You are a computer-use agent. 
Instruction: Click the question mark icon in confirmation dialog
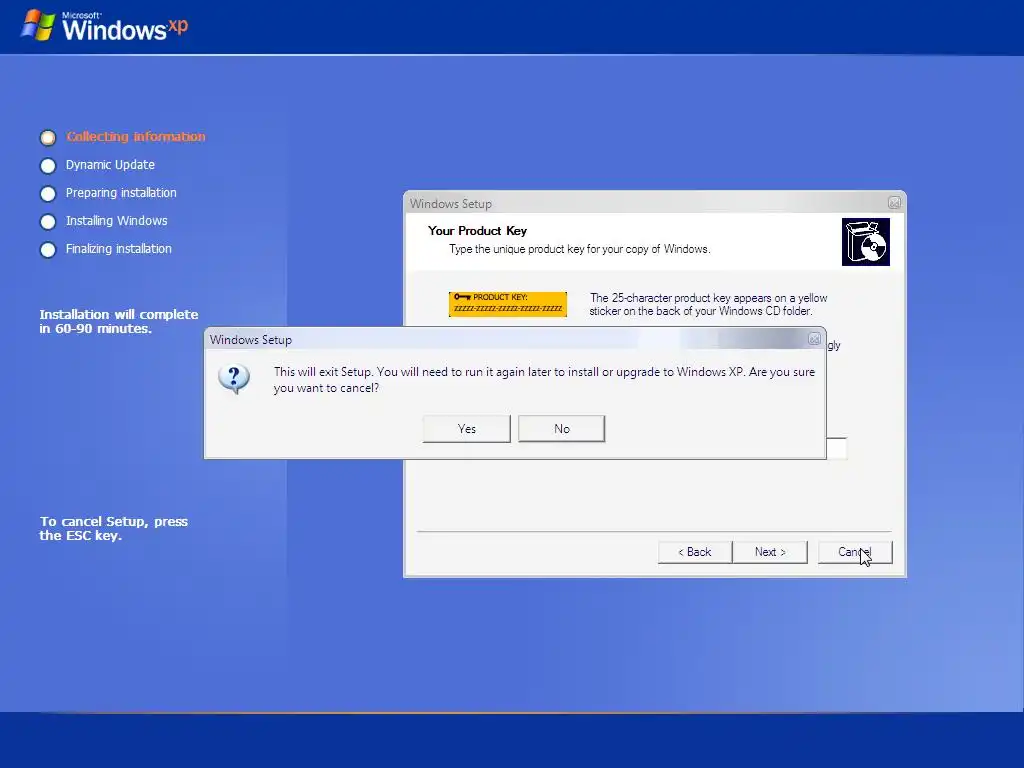click(234, 379)
